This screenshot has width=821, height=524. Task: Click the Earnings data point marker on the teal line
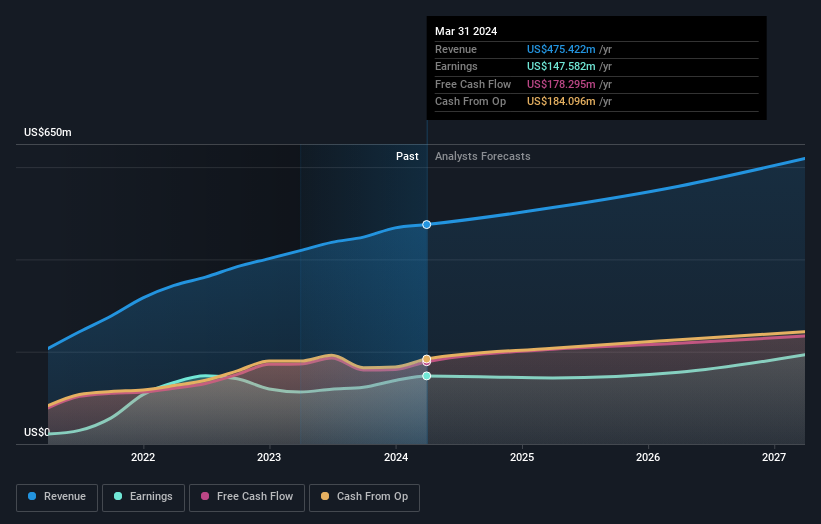click(427, 376)
